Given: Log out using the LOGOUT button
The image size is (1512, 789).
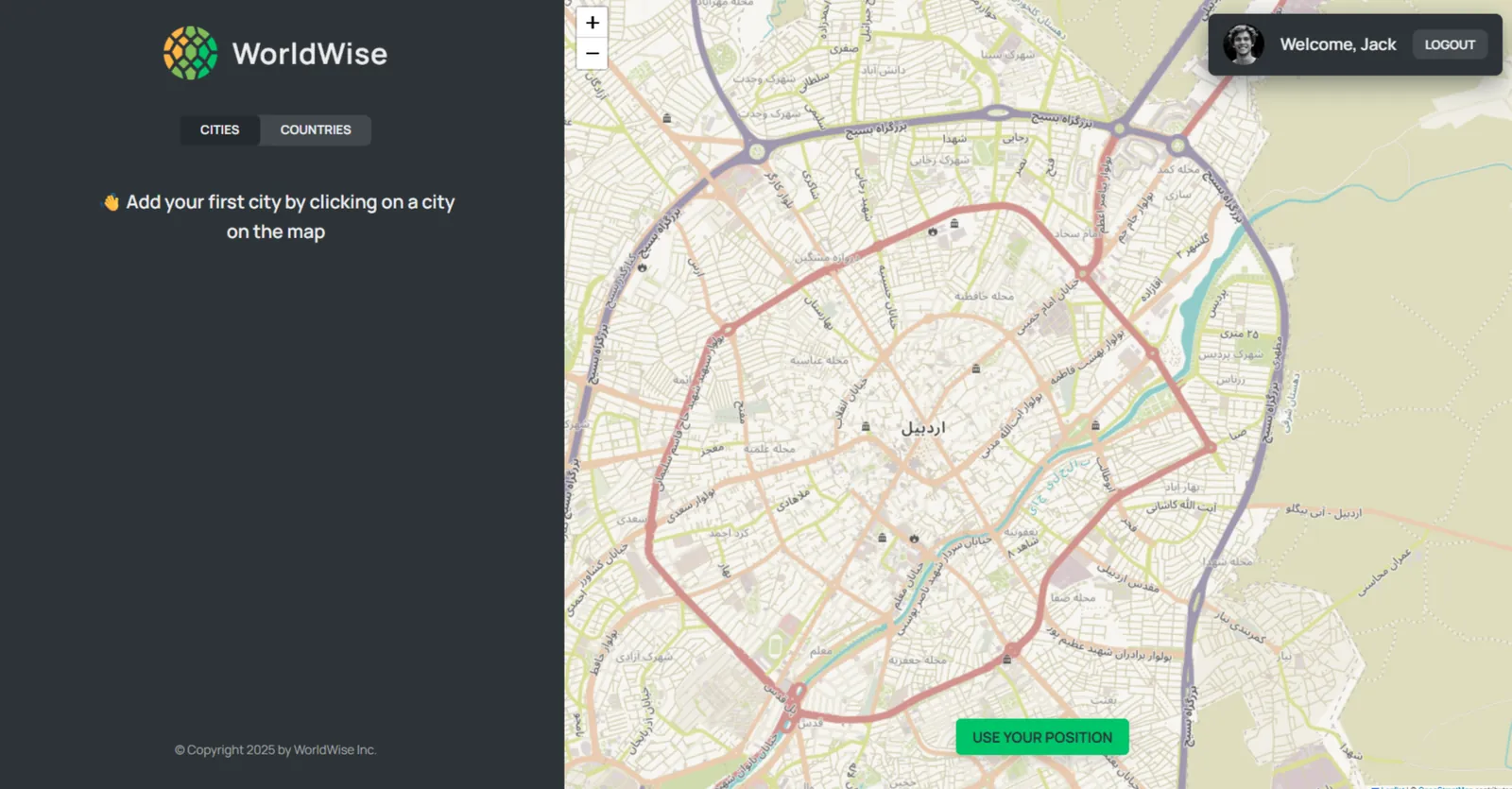Looking at the screenshot, I should [x=1450, y=44].
